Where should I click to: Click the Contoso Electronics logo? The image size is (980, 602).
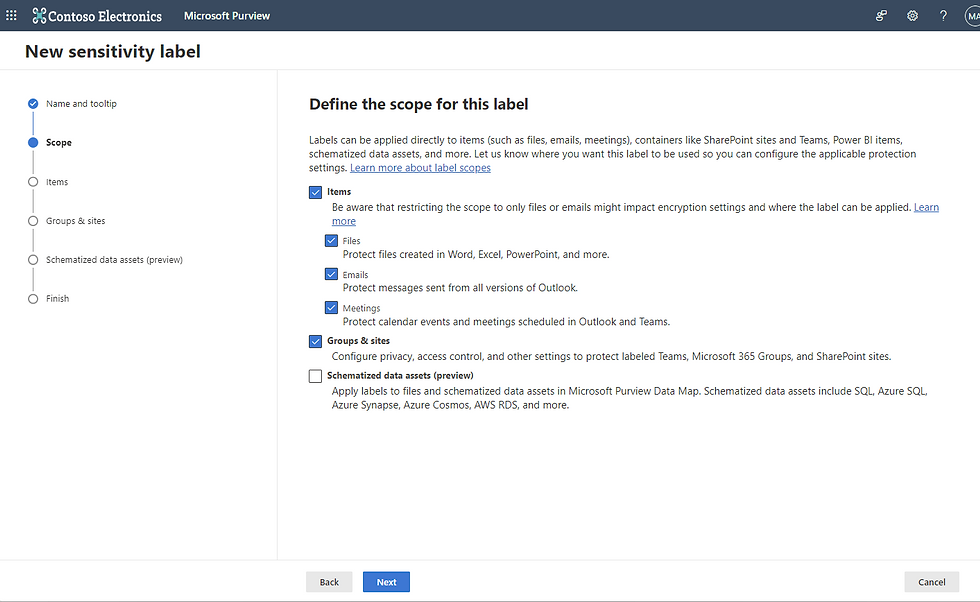[97, 16]
